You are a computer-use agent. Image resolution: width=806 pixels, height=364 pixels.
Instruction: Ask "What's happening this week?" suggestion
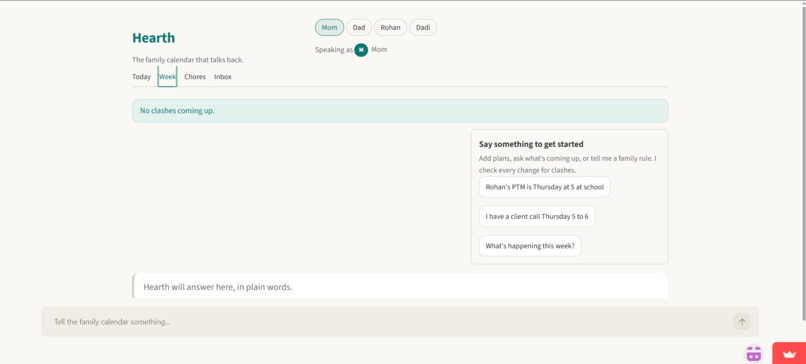click(x=530, y=246)
